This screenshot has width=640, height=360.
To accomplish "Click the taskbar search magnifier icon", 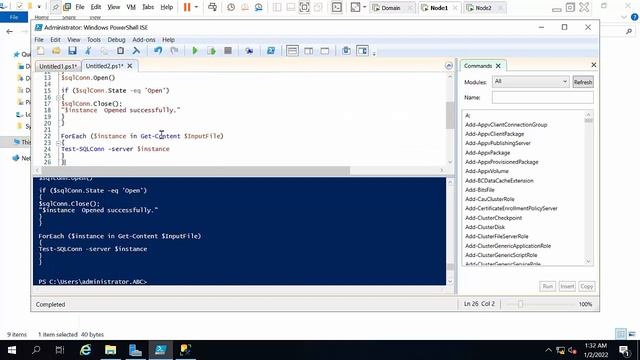I will (36, 350).
